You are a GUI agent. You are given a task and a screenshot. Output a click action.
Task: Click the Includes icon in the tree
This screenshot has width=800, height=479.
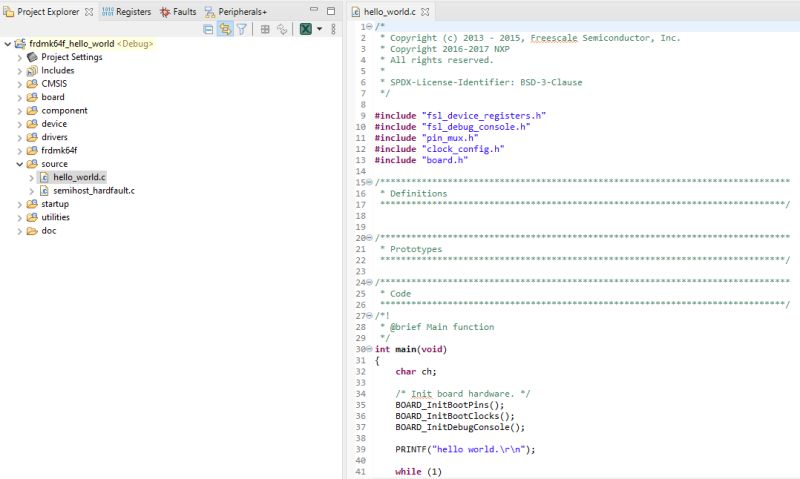pyautogui.click(x=32, y=70)
